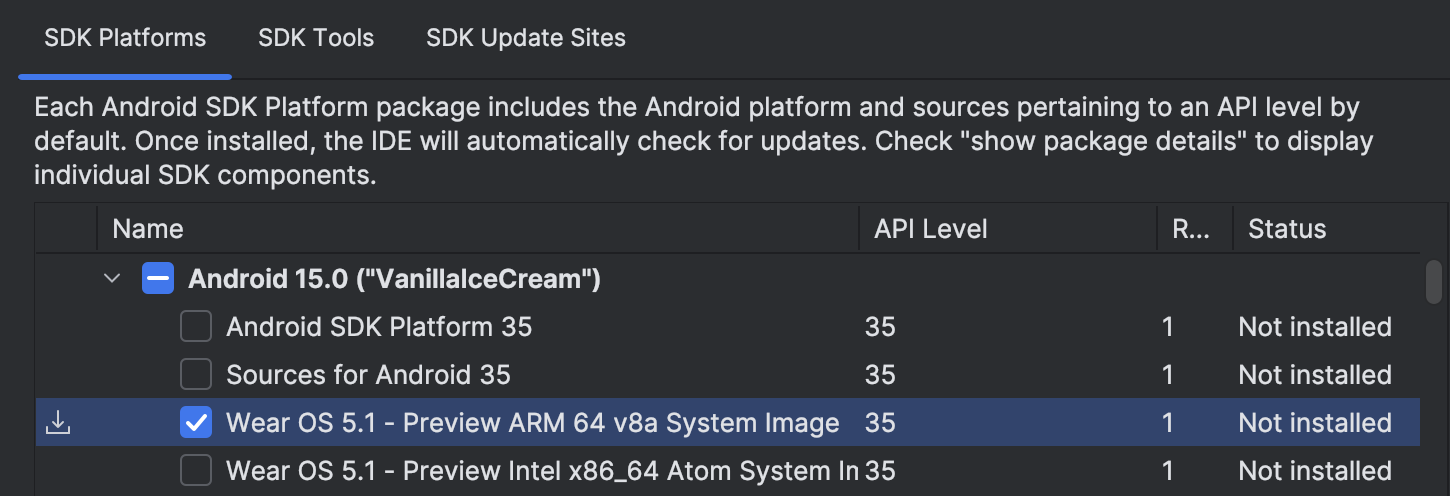Check the Android SDK Platform 35 checkbox
This screenshot has width=1450, height=496.
pos(196,327)
